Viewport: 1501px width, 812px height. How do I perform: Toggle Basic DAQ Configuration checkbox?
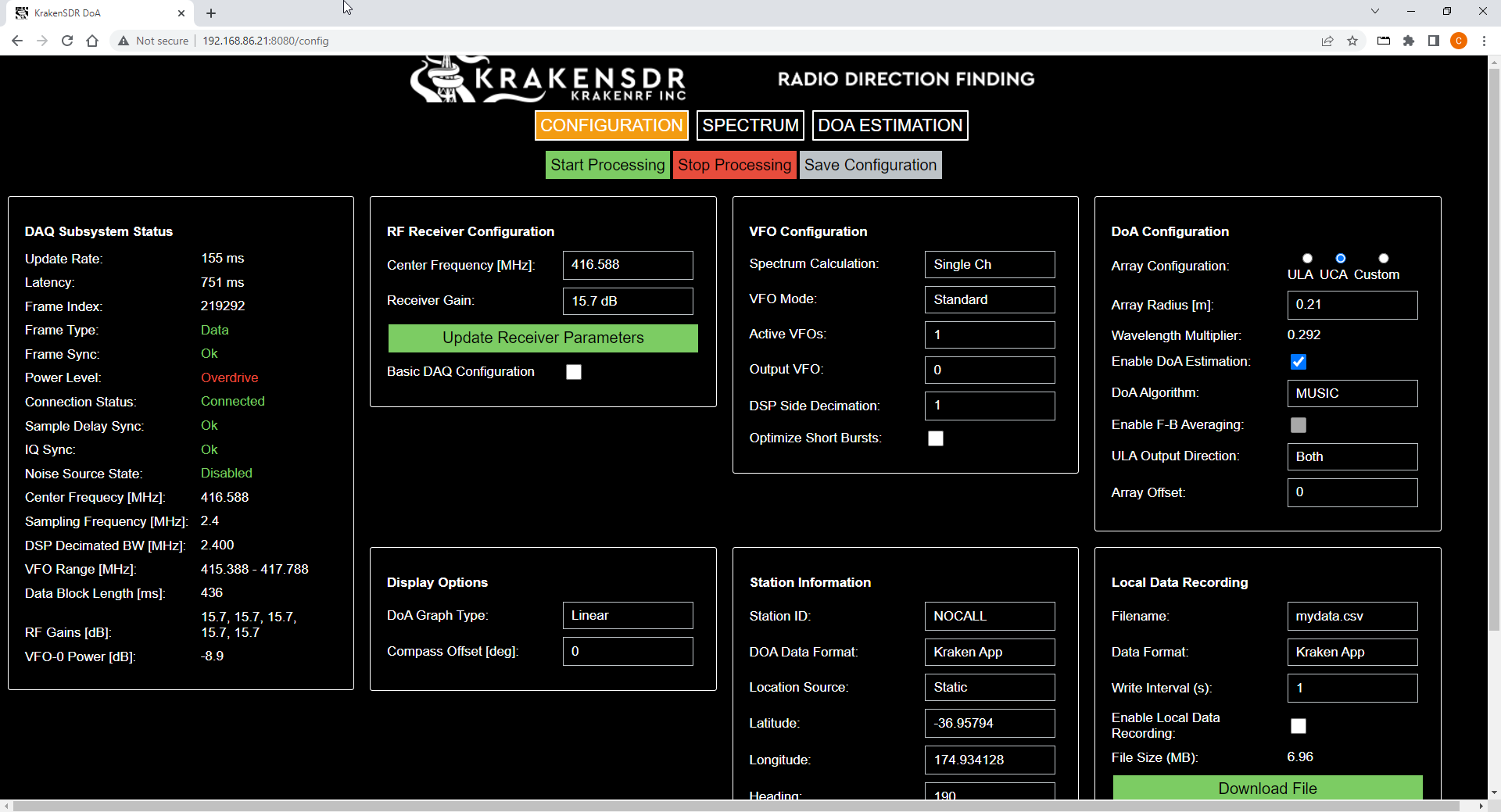[574, 372]
